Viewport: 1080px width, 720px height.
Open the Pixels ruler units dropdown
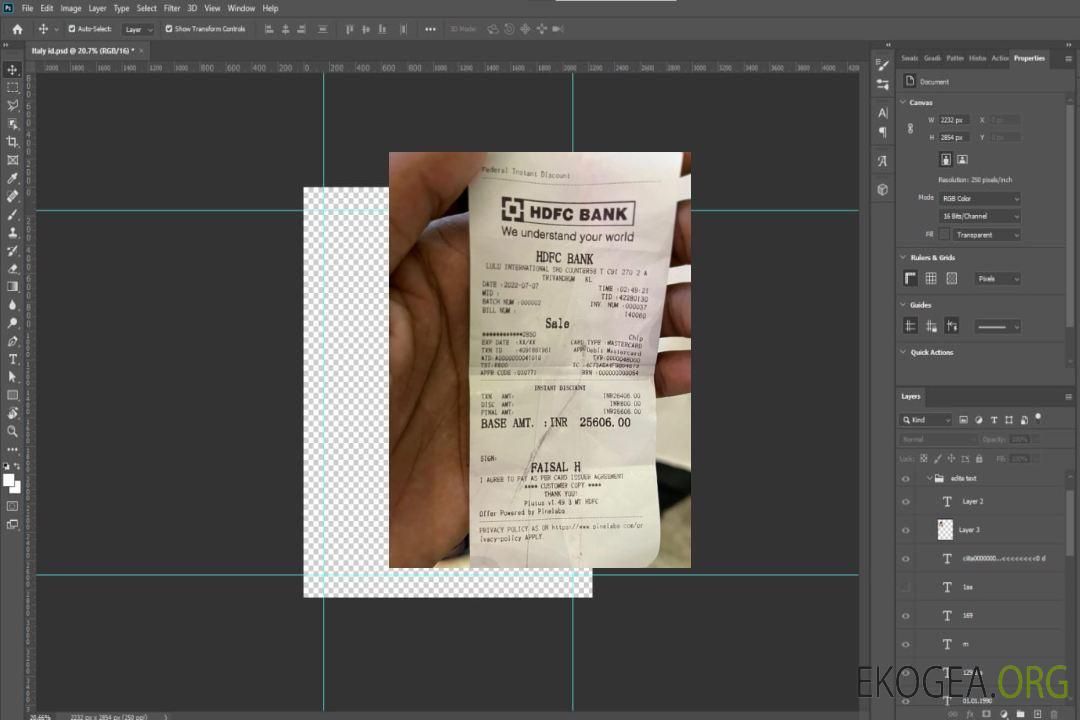998,279
